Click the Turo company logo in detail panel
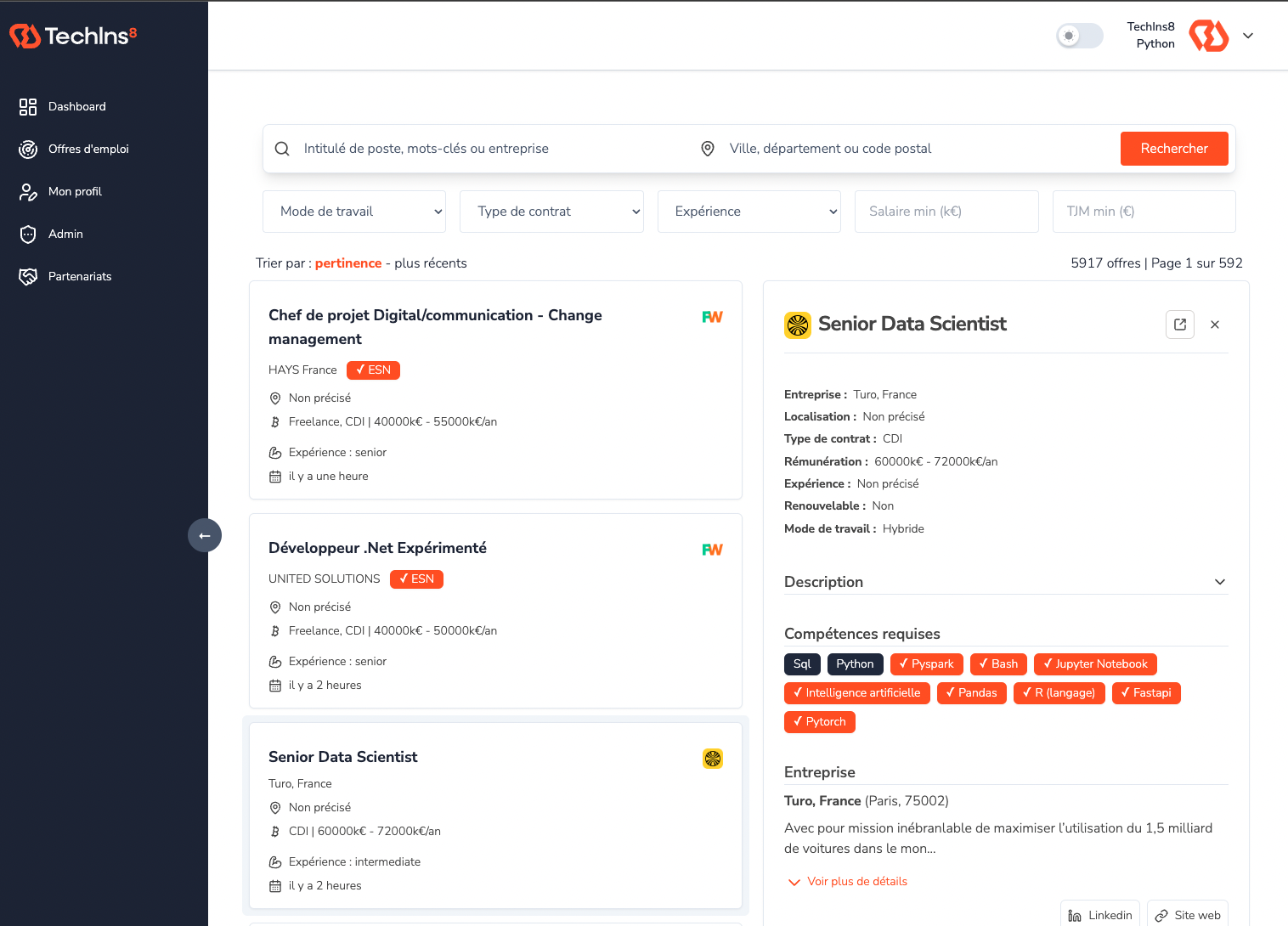 click(798, 325)
